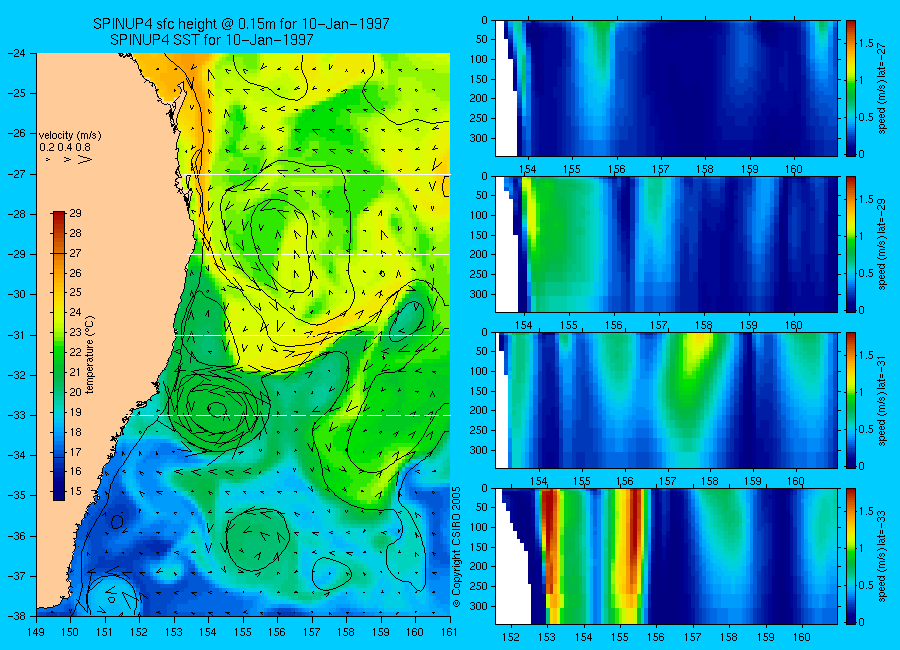The height and width of the screenshot is (650, 900).
Task: Select the lat=-27 speed cross-section panel
Action: (x=666, y=88)
